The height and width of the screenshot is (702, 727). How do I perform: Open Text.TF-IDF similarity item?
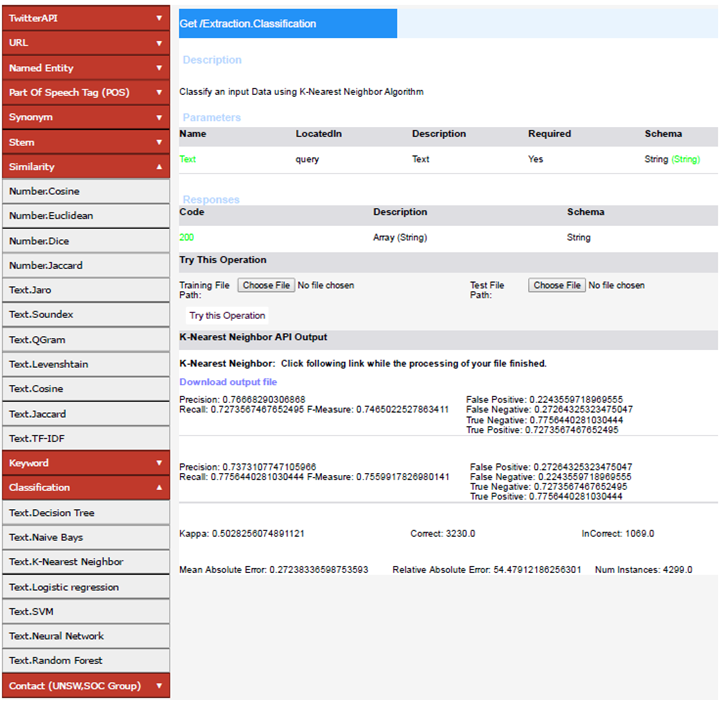coord(37,438)
